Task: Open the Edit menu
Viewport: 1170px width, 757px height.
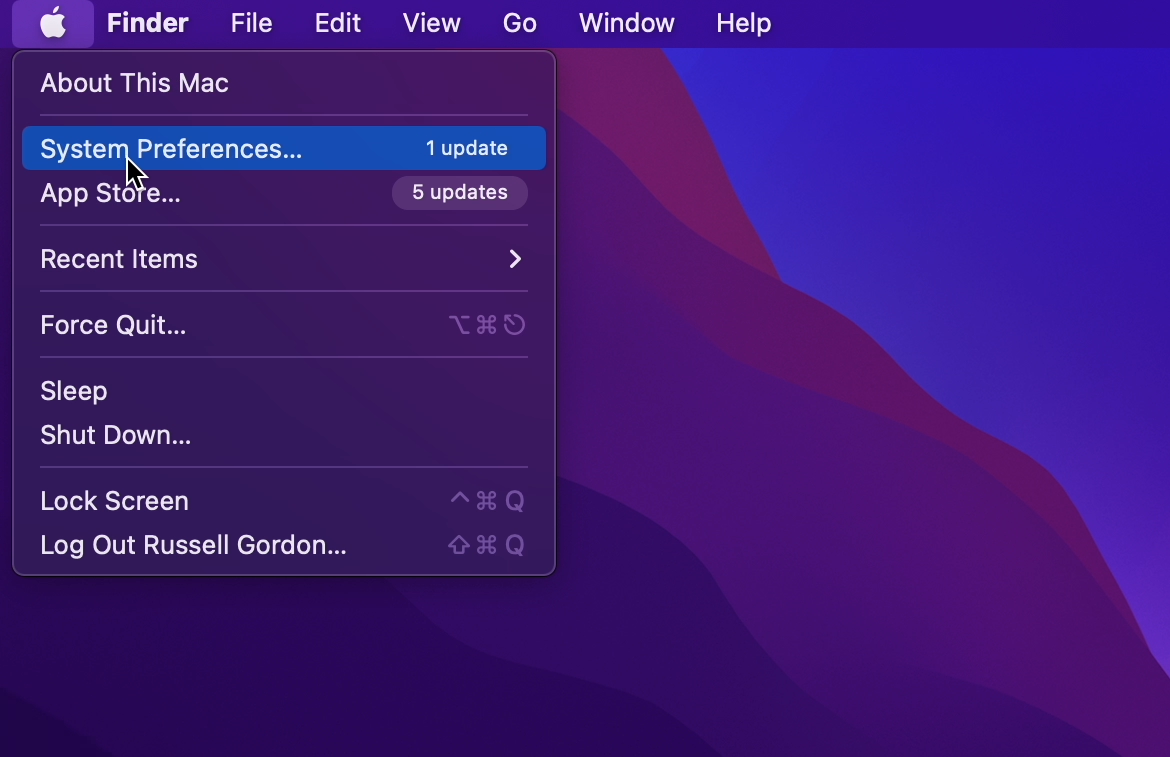Action: point(337,23)
